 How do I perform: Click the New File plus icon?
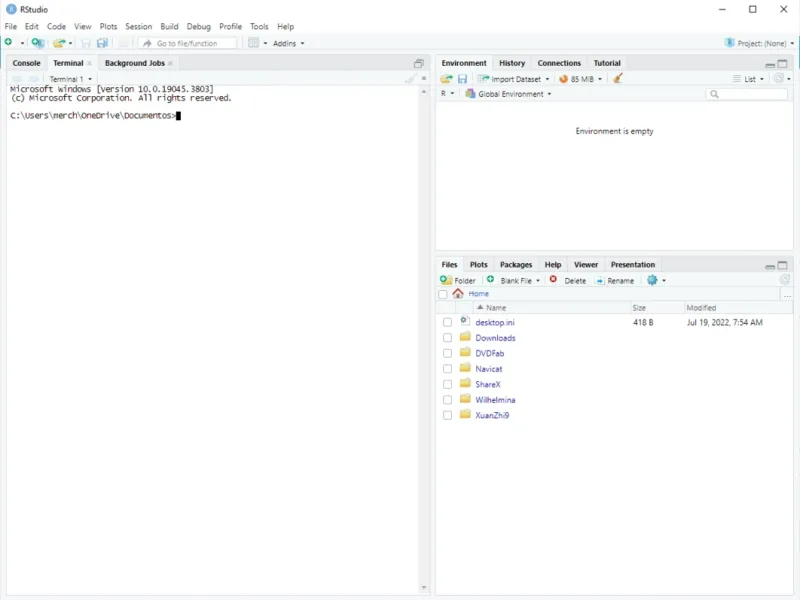point(9,42)
